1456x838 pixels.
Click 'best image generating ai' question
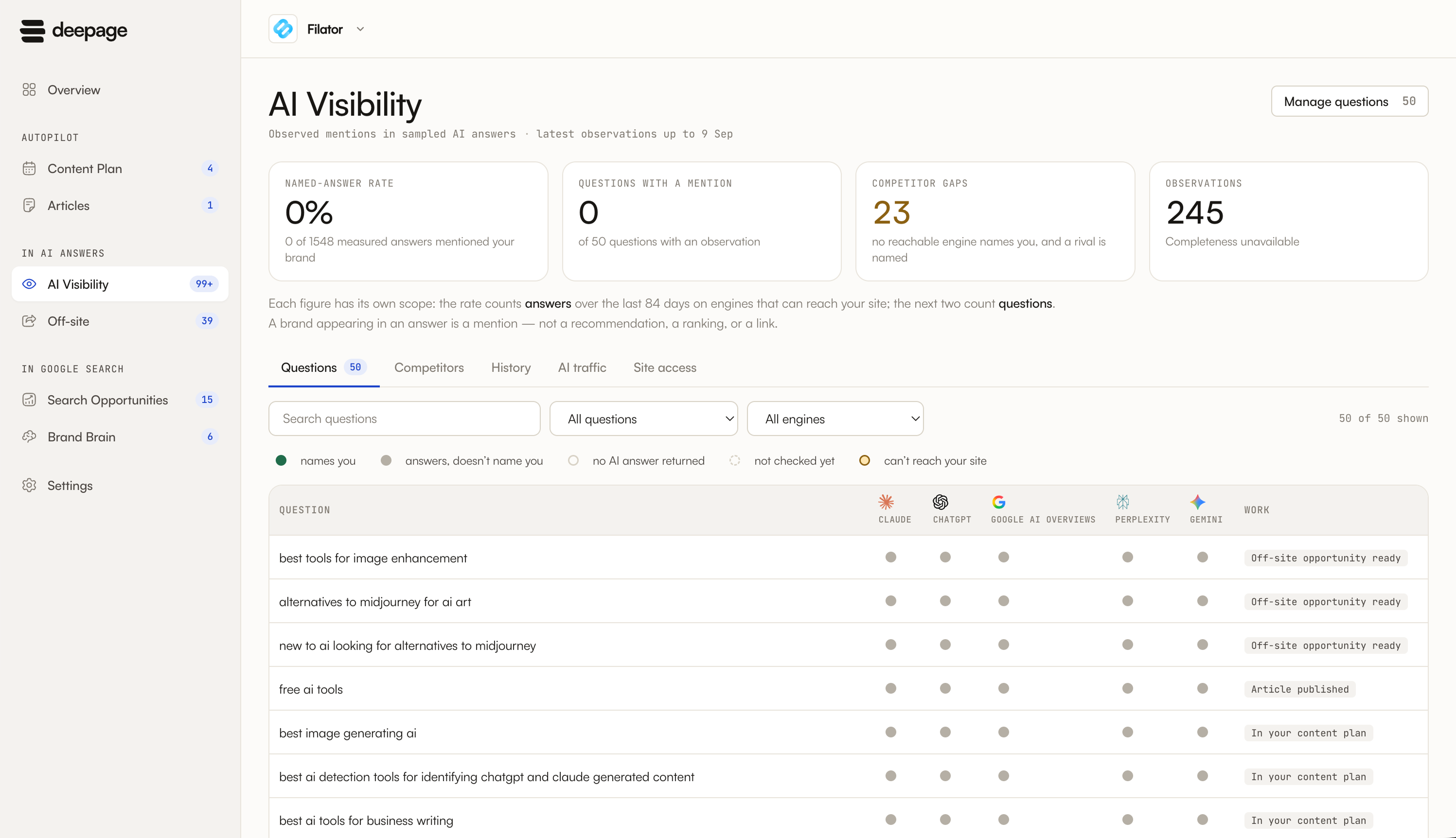pos(348,733)
